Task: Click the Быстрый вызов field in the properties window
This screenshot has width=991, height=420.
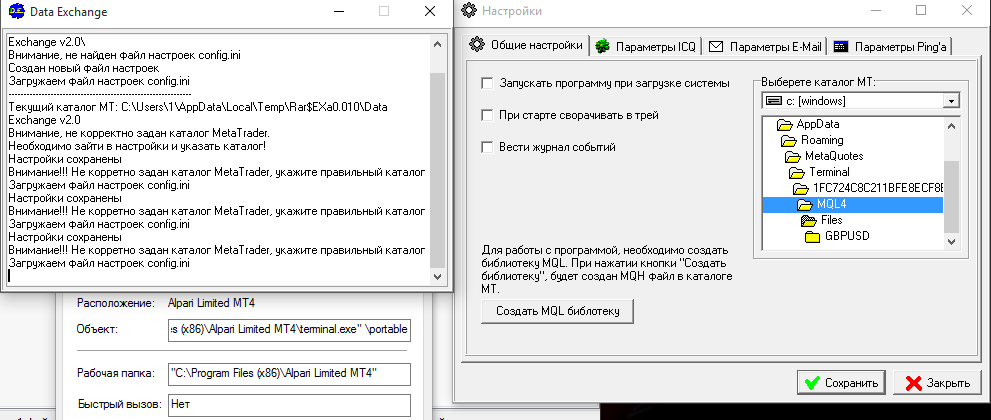Action: [289, 404]
